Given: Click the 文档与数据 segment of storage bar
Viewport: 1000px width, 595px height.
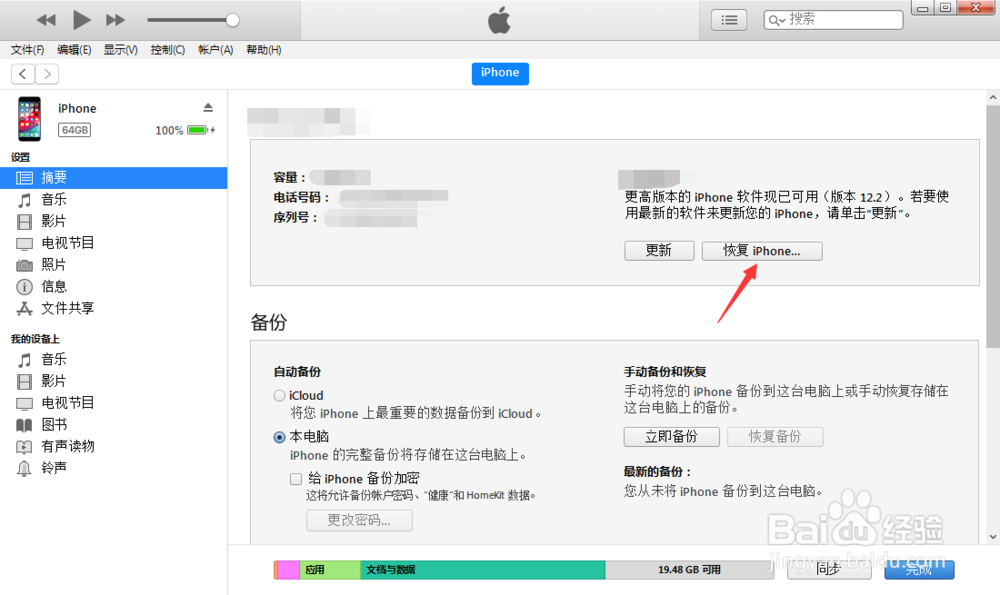Looking at the screenshot, I should 483,570.
